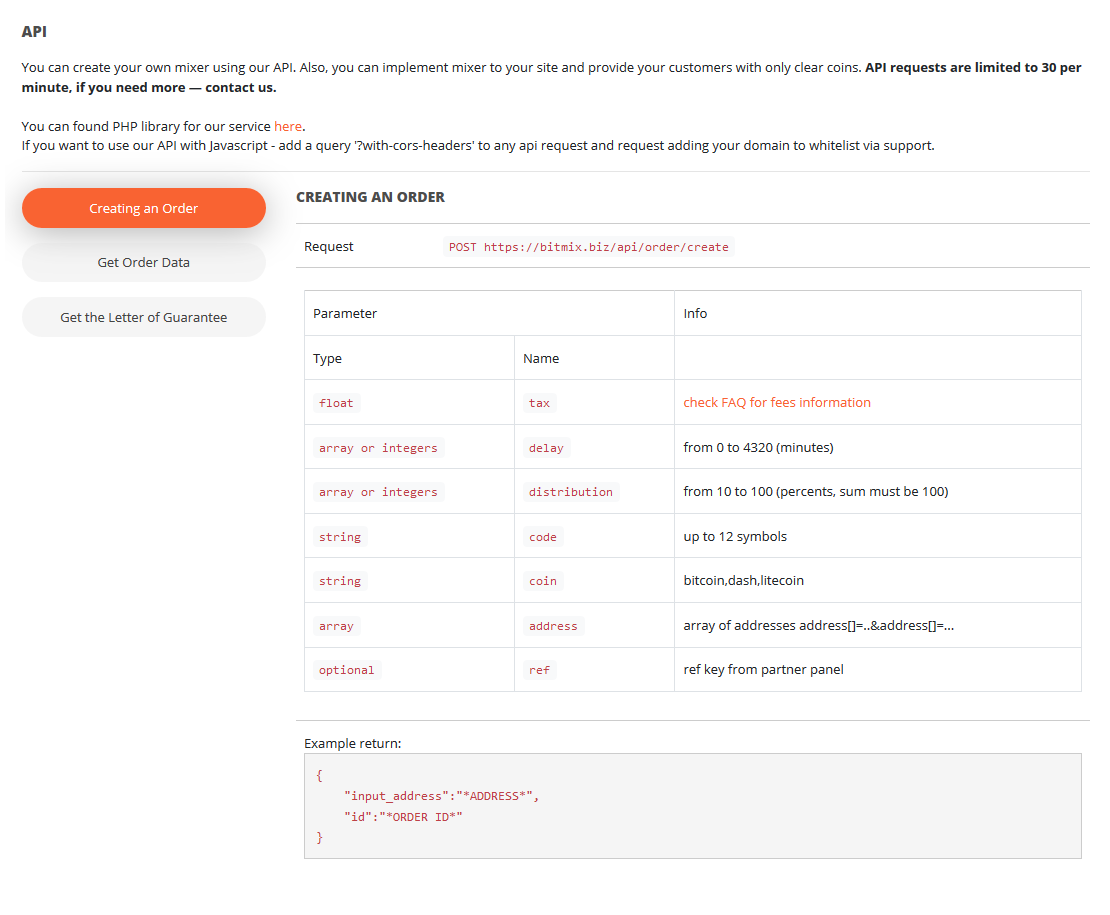Click the 'float' type tag
This screenshot has width=1110, height=915.
[x=336, y=403]
